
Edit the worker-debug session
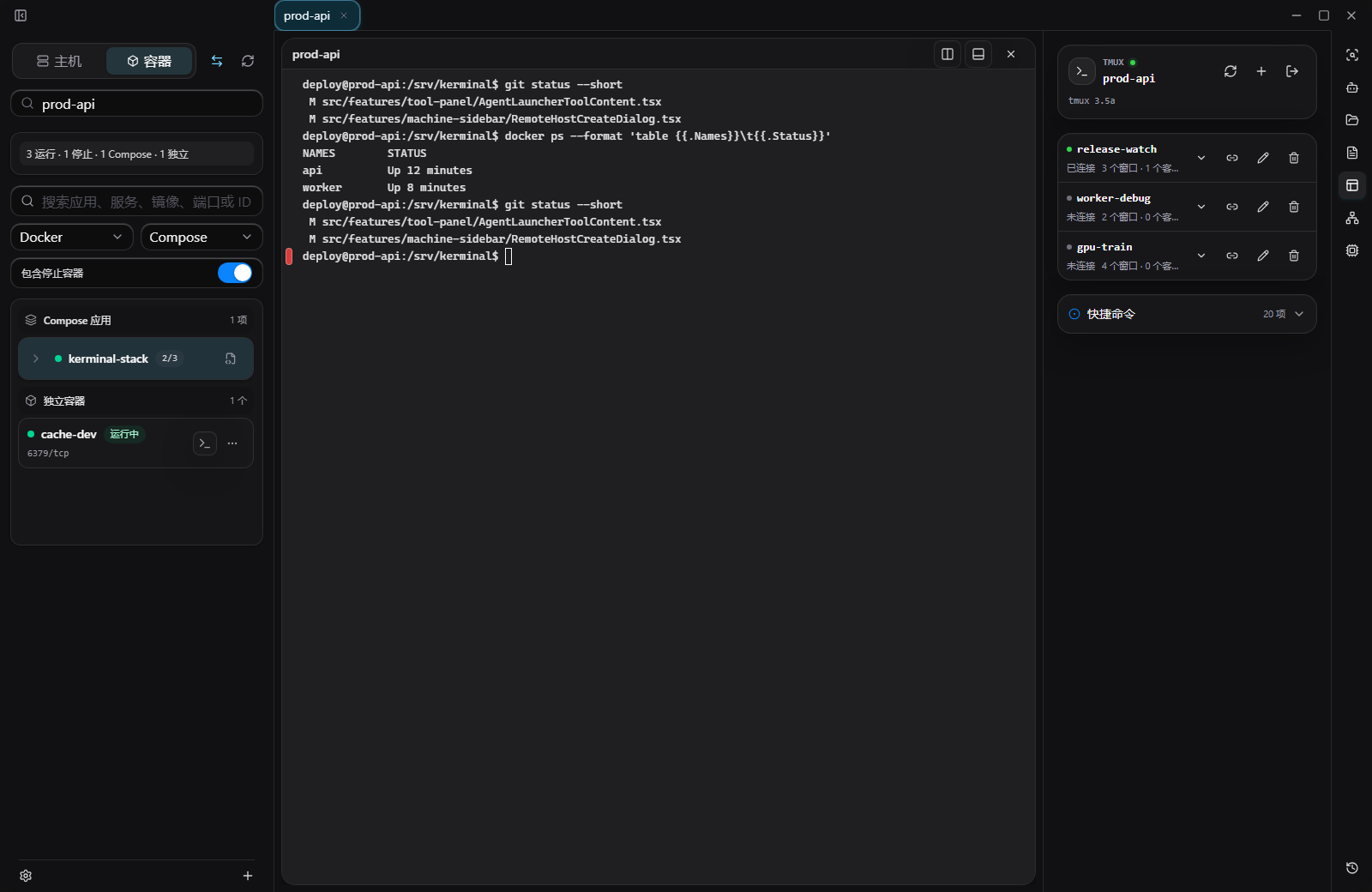point(1263,207)
